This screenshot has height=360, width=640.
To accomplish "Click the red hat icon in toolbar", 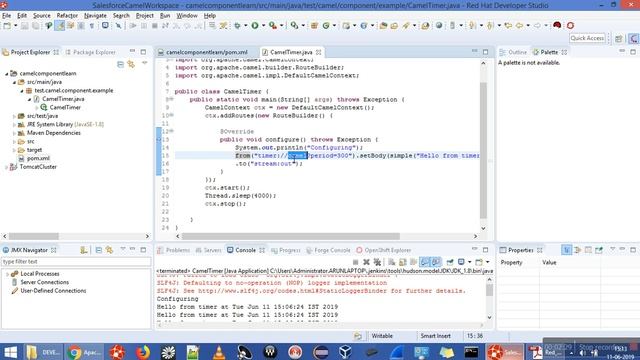I will tap(557, 25).
